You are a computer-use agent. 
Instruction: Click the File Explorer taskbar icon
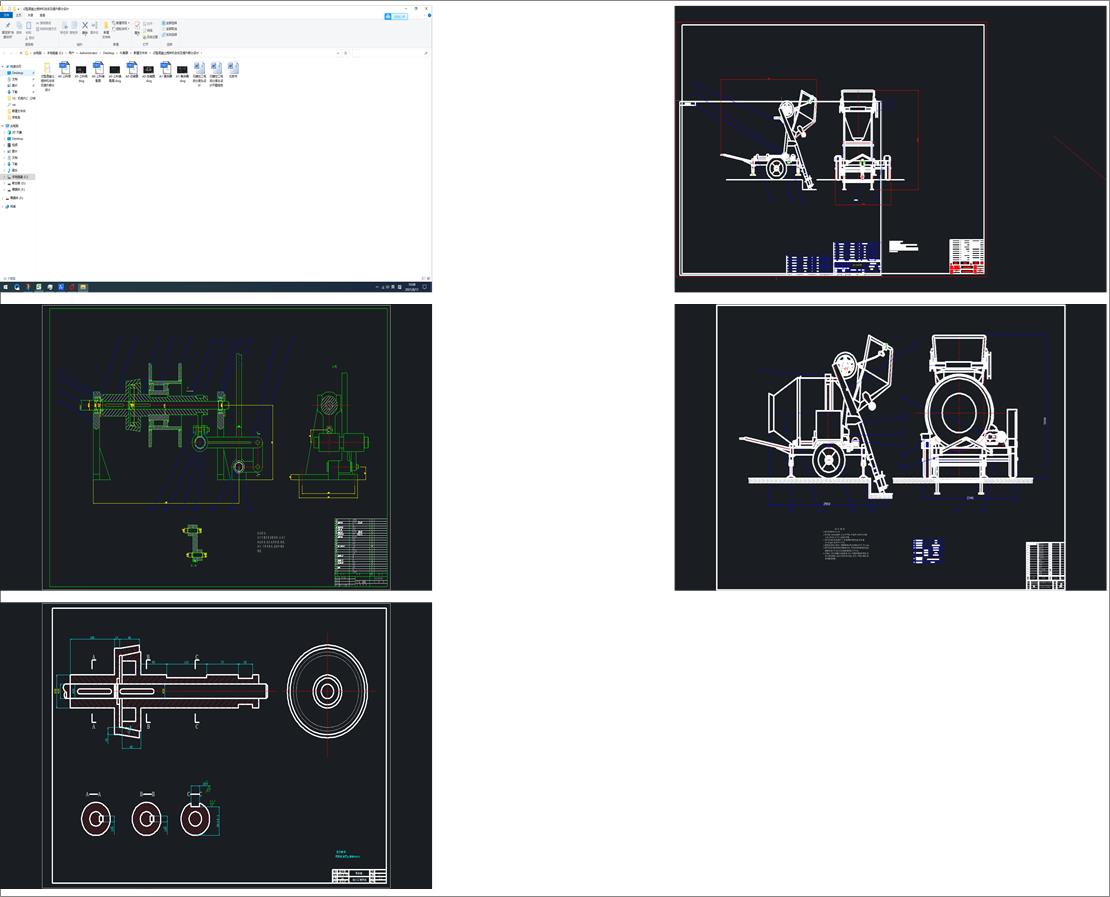click(x=83, y=287)
